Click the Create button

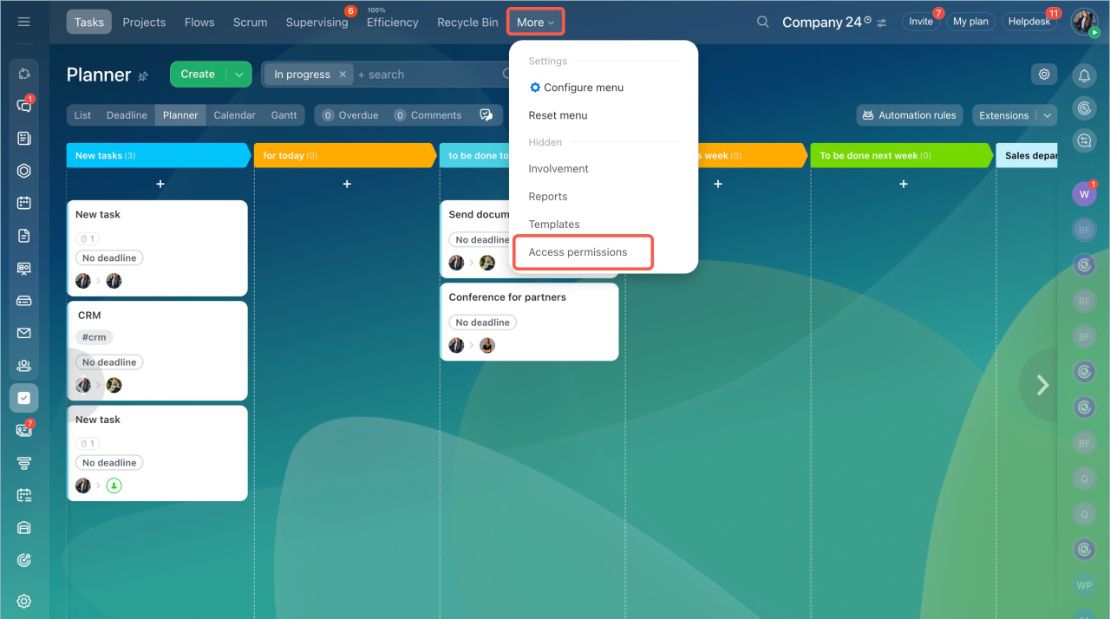point(198,74)
